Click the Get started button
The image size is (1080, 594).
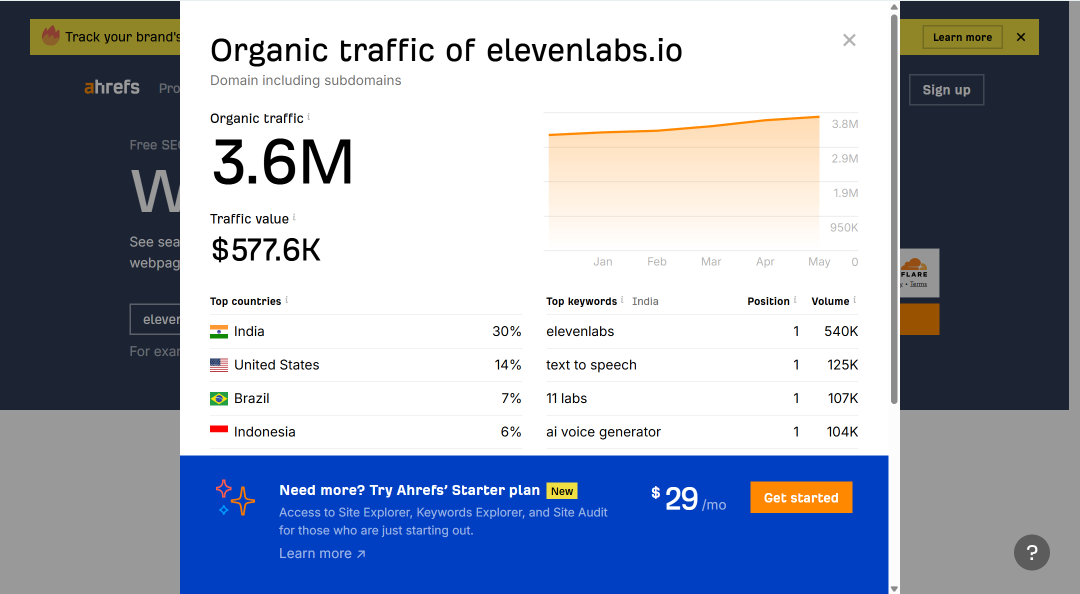pos(801,498)
